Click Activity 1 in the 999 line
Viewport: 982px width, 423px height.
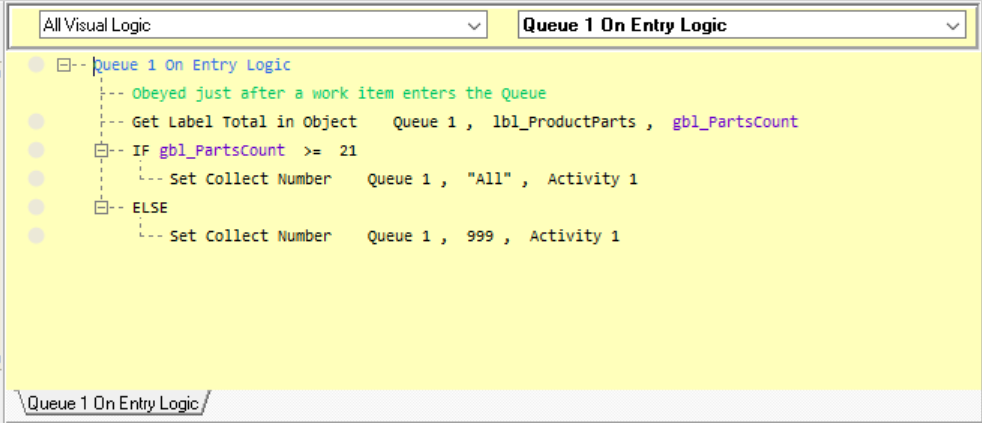tap(574, 236)
